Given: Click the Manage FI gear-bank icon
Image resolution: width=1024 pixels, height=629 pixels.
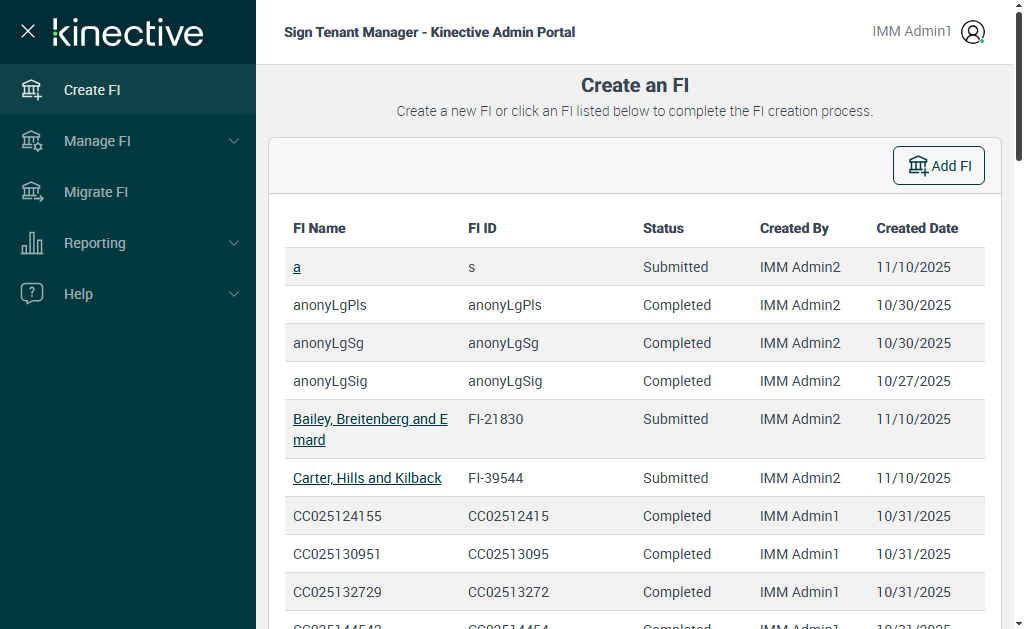Looking at the screenshot, I should 32,141.
